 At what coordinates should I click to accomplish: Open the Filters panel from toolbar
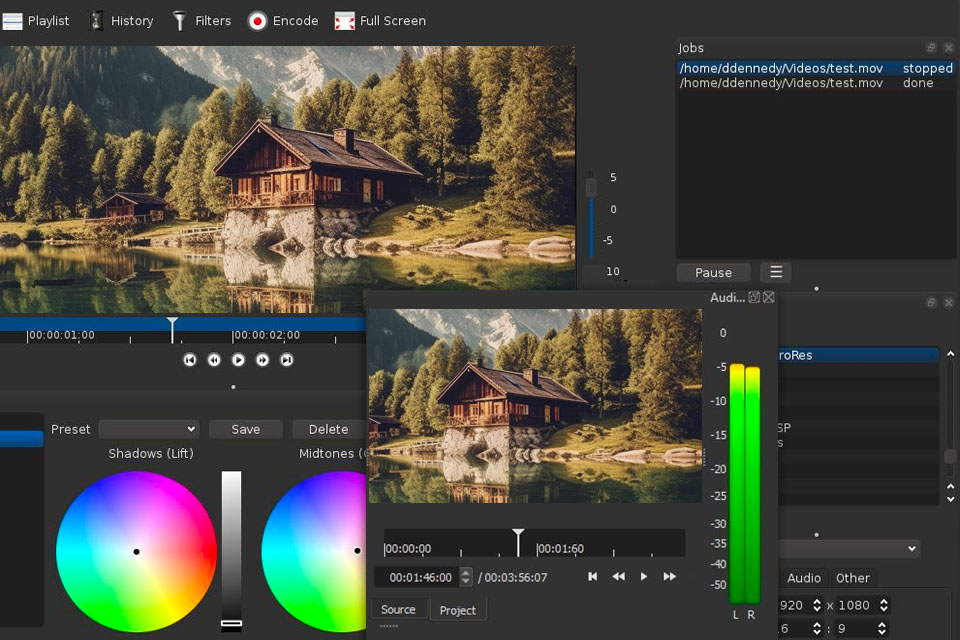pos(202,21)
